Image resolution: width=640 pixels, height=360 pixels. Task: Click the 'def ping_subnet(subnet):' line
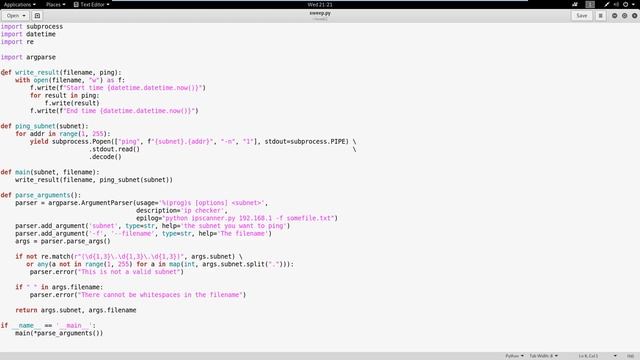tap(44, 126)
